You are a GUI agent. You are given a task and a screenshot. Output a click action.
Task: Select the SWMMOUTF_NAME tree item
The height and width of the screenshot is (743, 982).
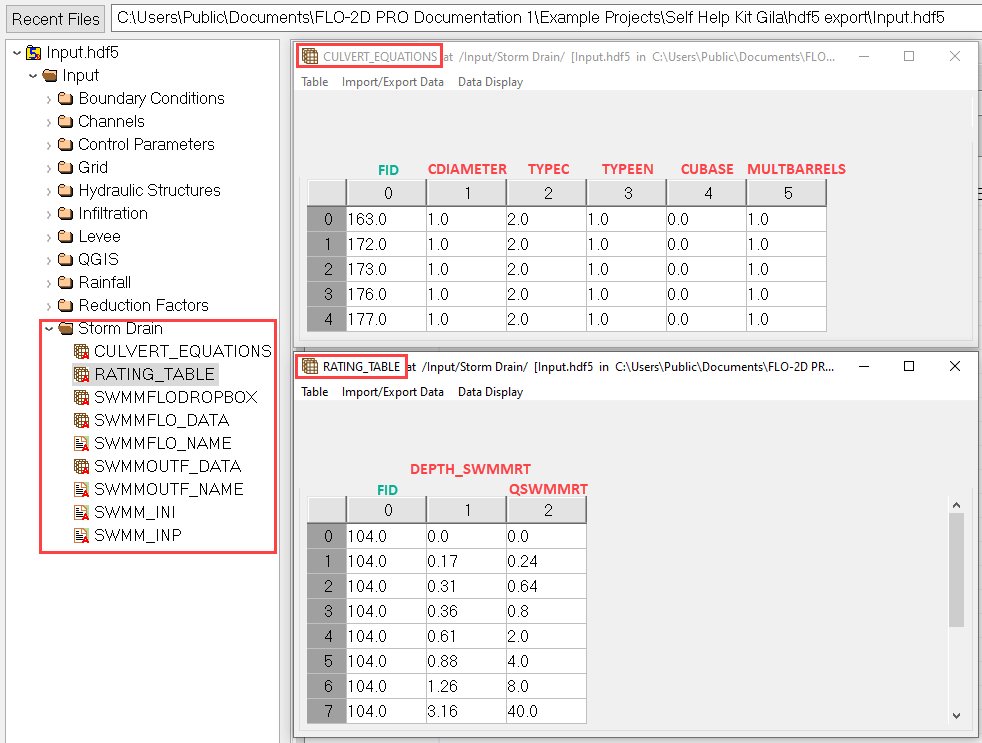click(x=168, y=489)
